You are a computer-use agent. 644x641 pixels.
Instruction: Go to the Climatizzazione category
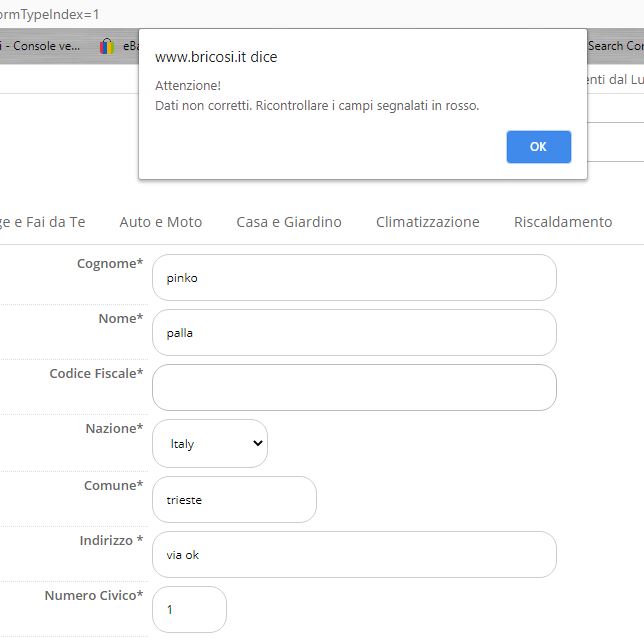coord(427,222)
